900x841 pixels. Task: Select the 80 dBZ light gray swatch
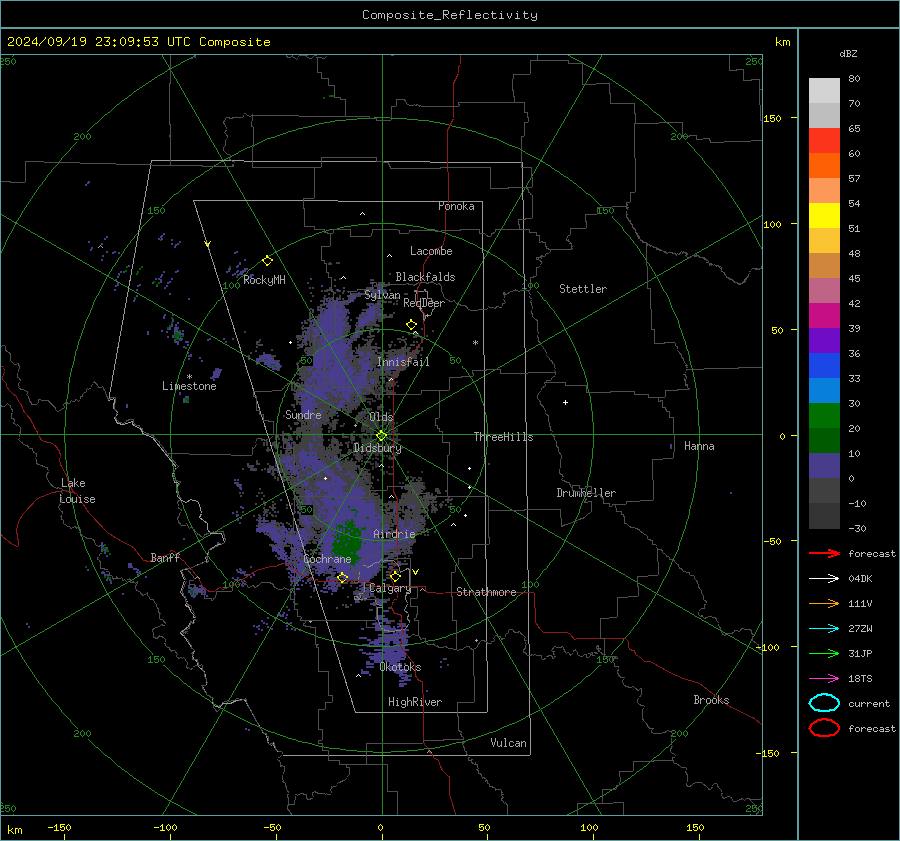pos(824,91)
